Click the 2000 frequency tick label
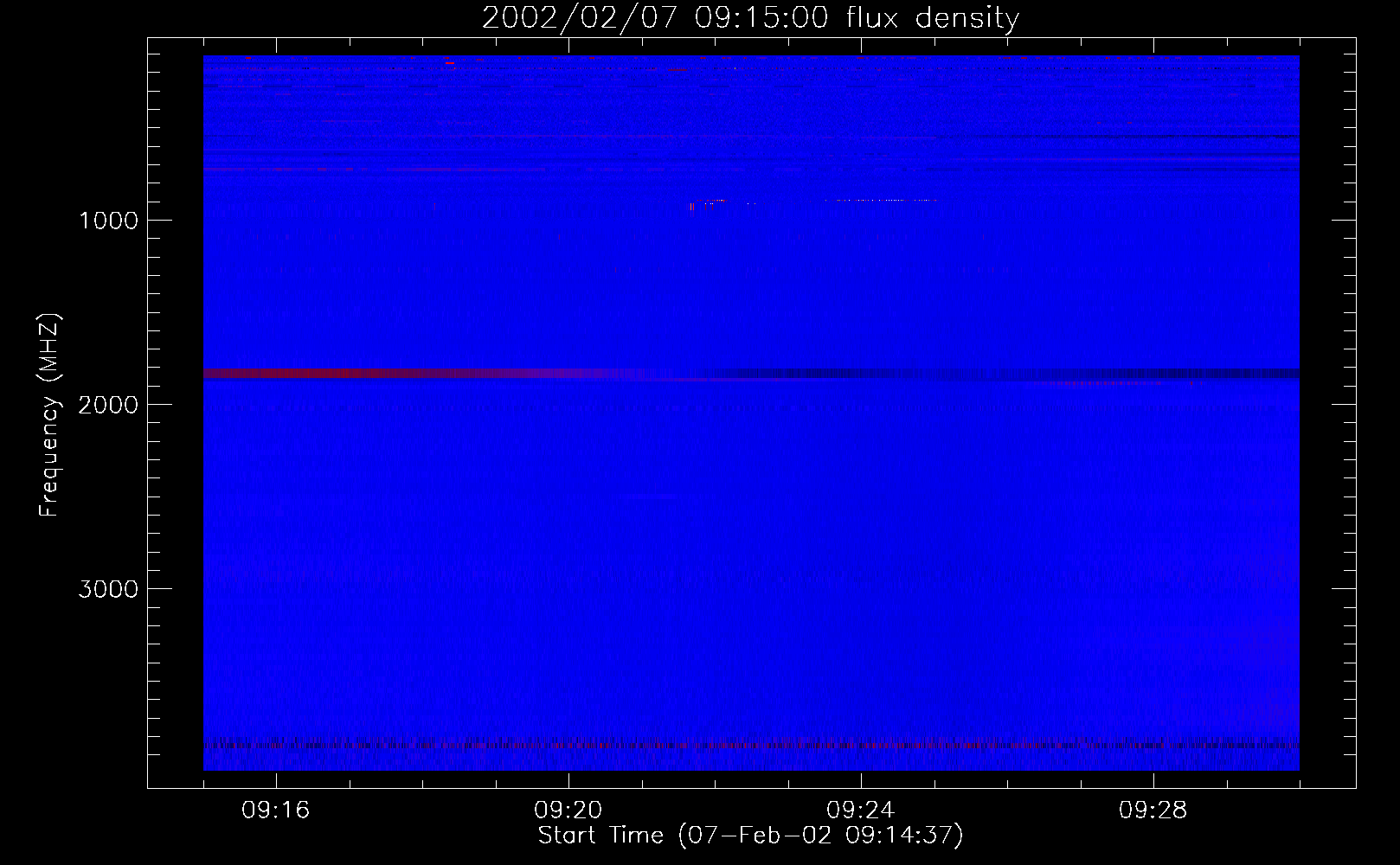 [x=108, y=405]
